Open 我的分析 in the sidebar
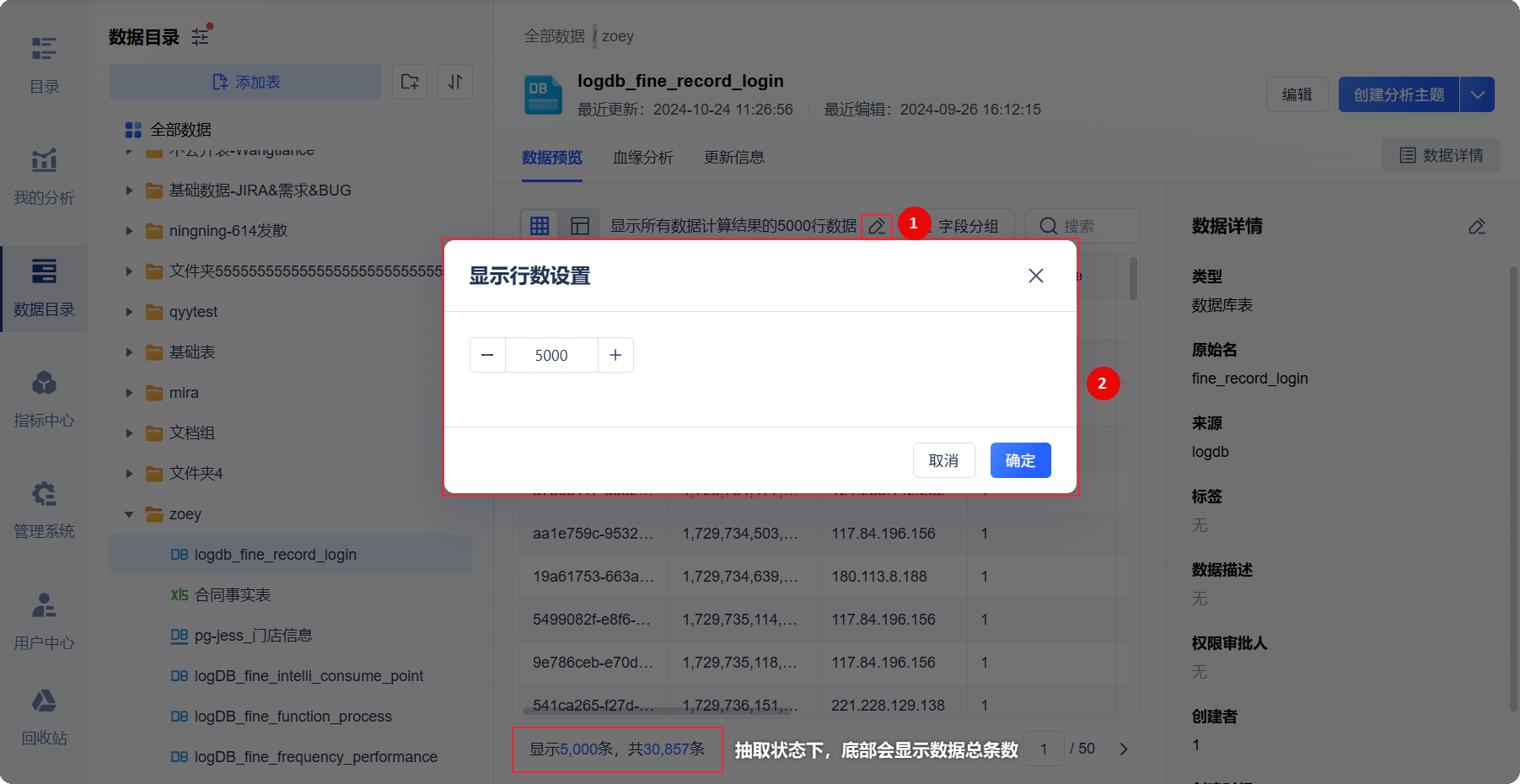Viewport: 1520px width, 784px height. coord(44,175)
